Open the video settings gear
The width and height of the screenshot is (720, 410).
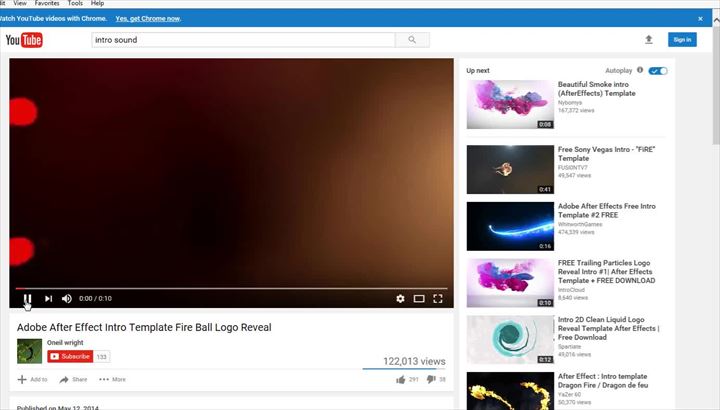[400, 298]
